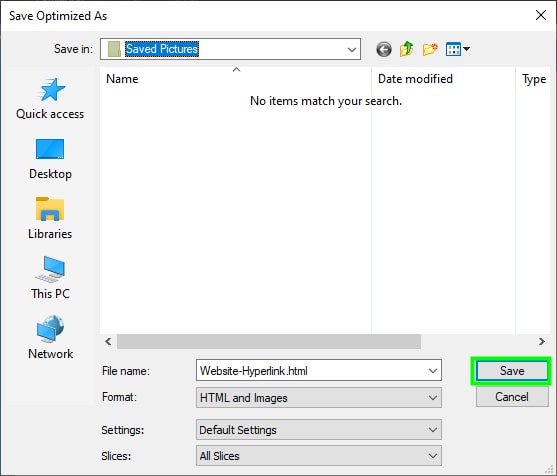Open the View menu icon

tap(458, 49)
